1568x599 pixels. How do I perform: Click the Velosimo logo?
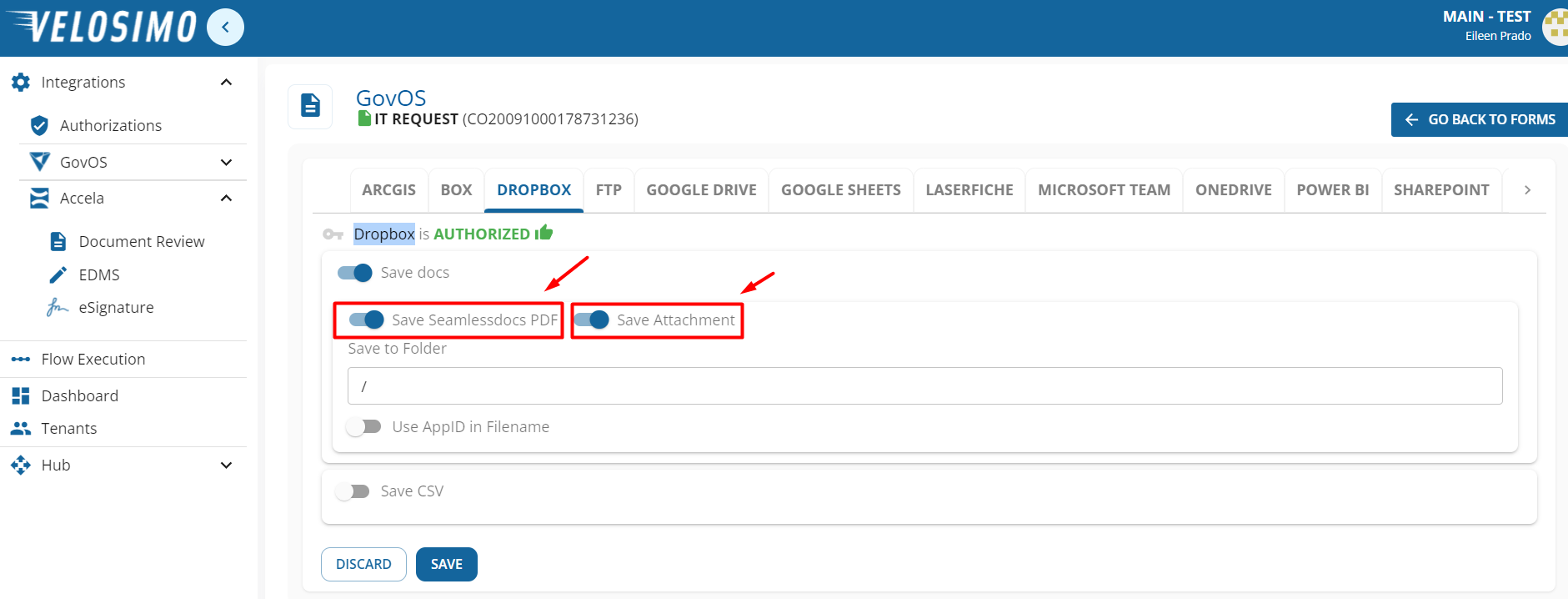(101, 27)
